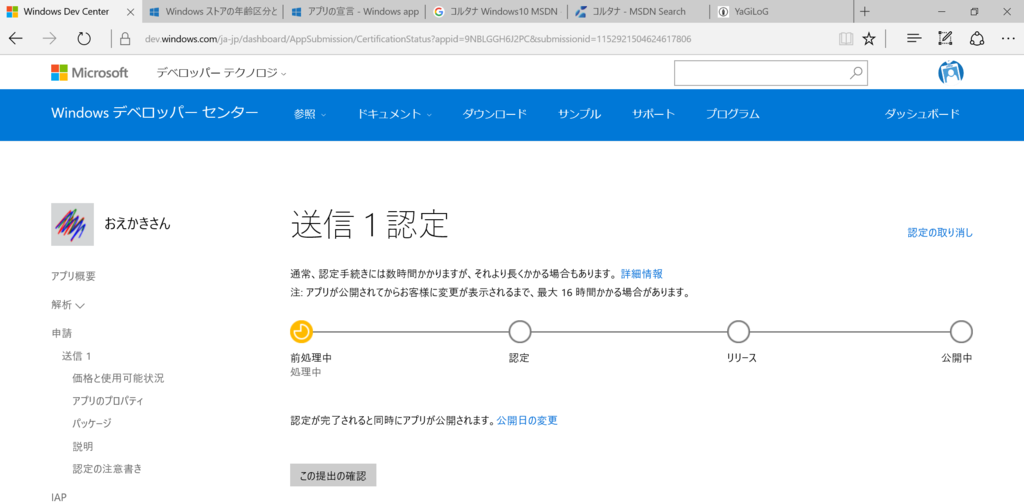Viewport: 1024px width, 503px height.
Task: Open reading view book icon
Action: (846, 39)
